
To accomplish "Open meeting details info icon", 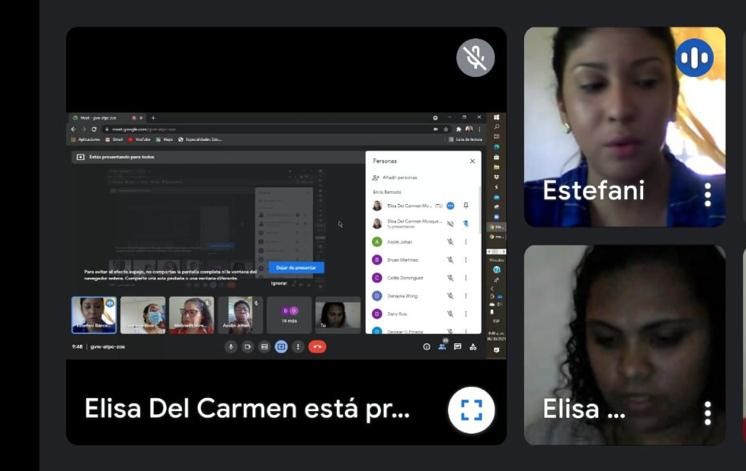I will [x=427, y=347].
